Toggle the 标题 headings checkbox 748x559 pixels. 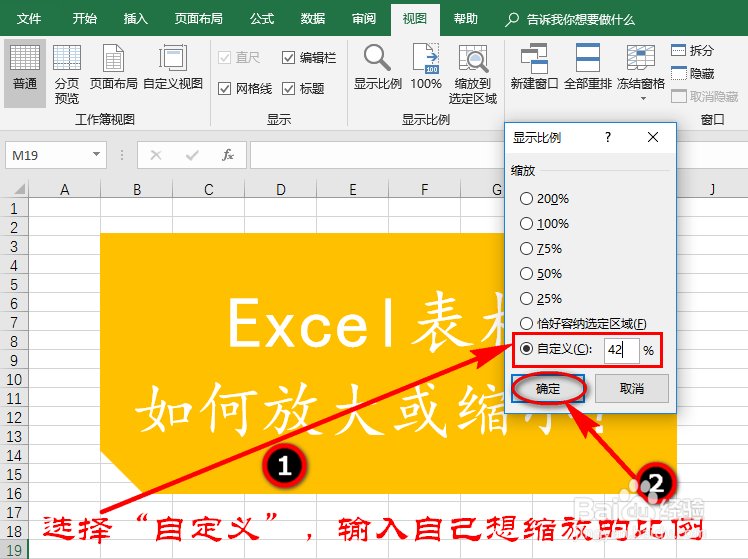(288, 88)
